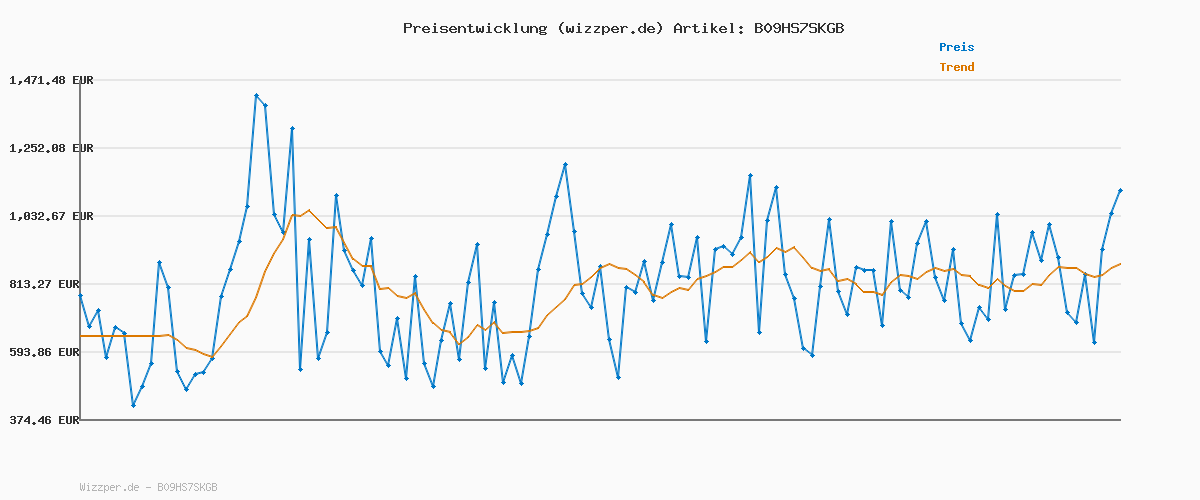Click the tallest blue peak near chart middle
The height and width of the screenshot is (500, 1200).
[565, 164]
